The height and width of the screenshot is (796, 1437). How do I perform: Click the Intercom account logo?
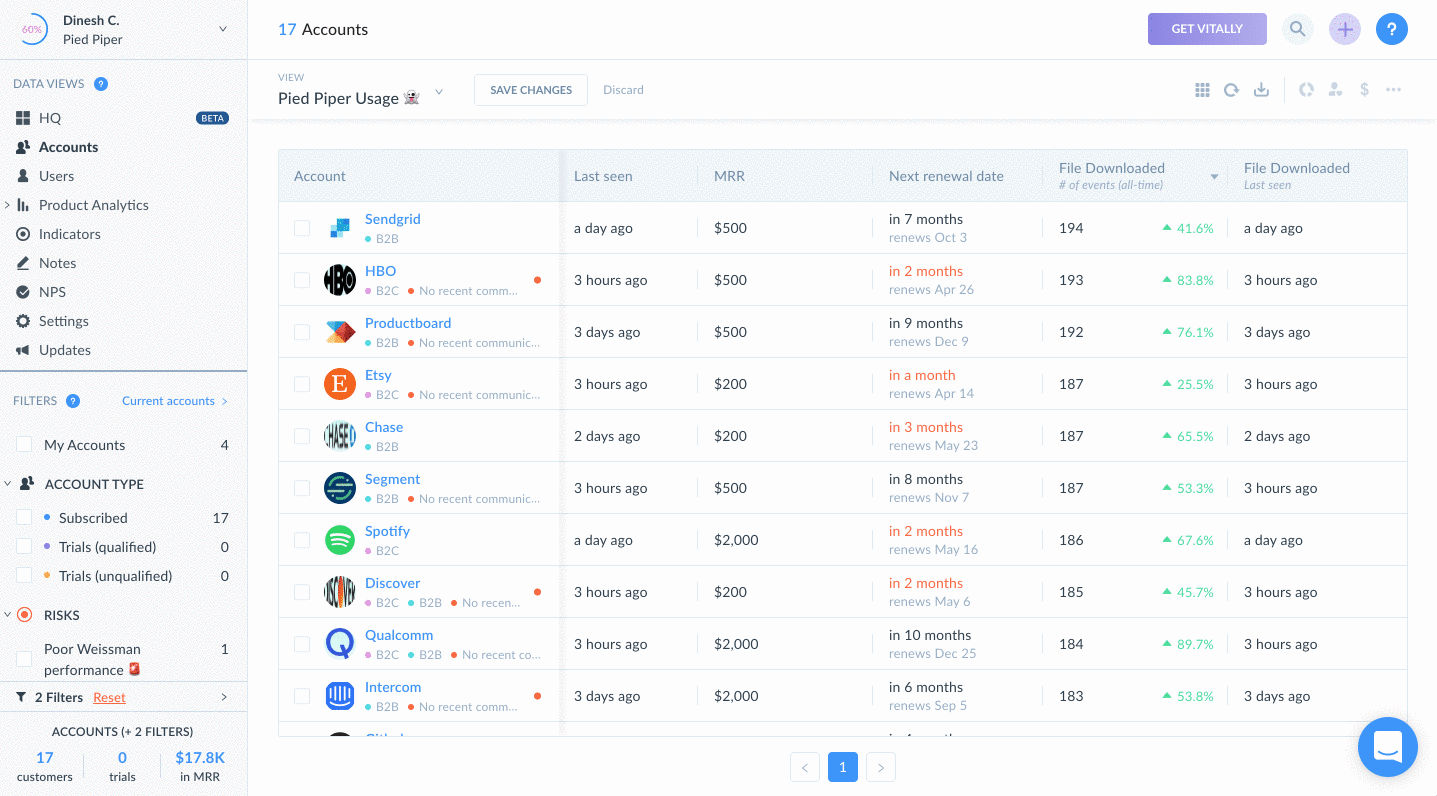(340, 696)
